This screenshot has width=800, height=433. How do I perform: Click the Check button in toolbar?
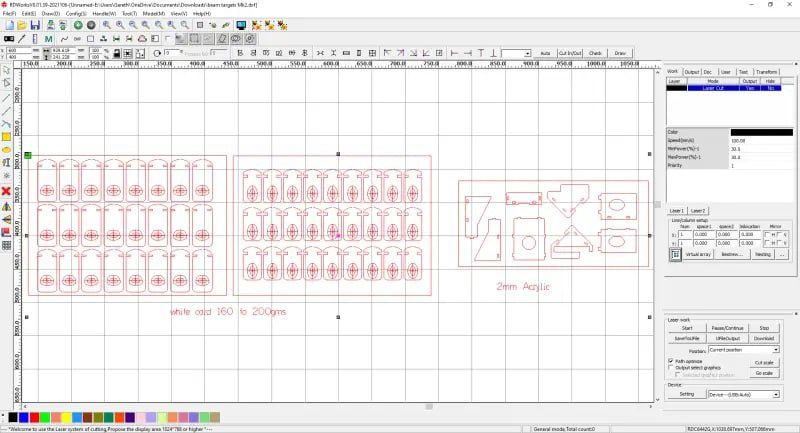click(x=595, y=53)
